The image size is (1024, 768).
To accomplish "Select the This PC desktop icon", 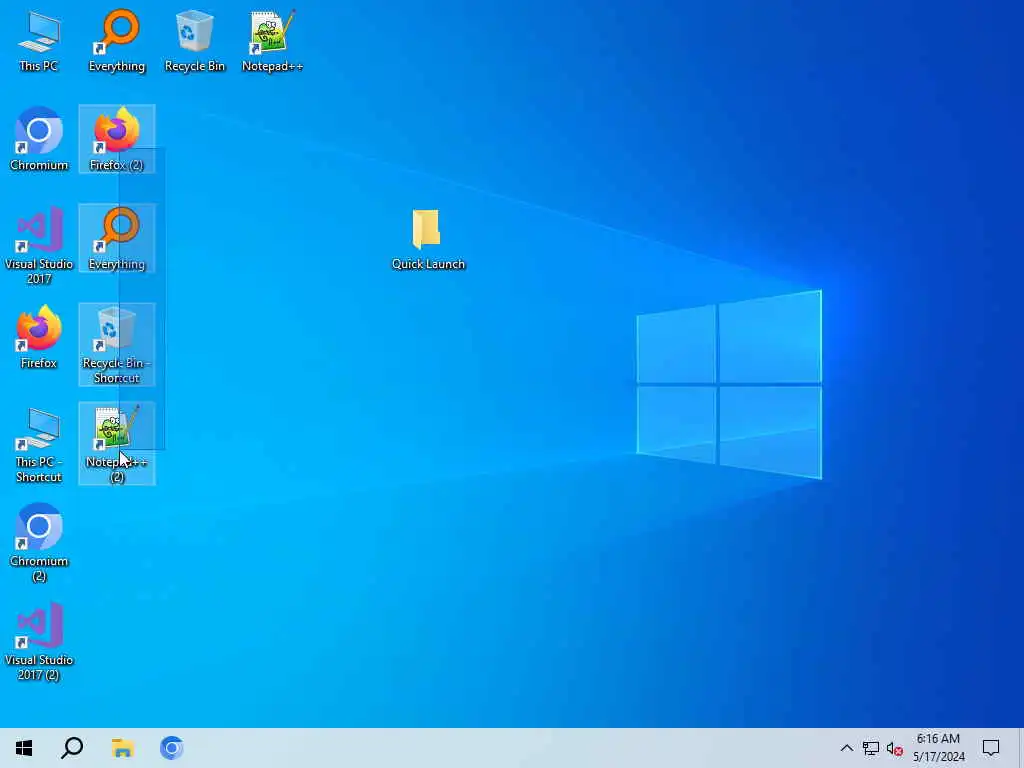I will (39, 40).
